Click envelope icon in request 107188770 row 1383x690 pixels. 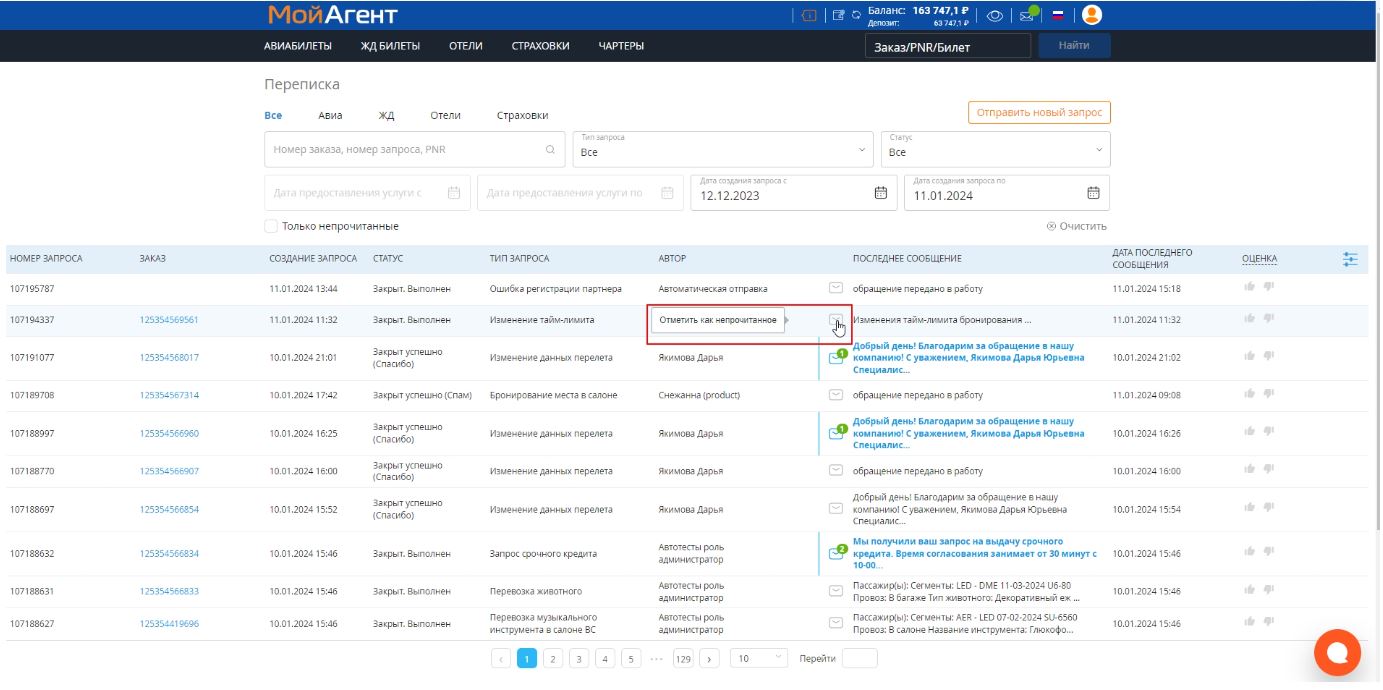[836, 471]
